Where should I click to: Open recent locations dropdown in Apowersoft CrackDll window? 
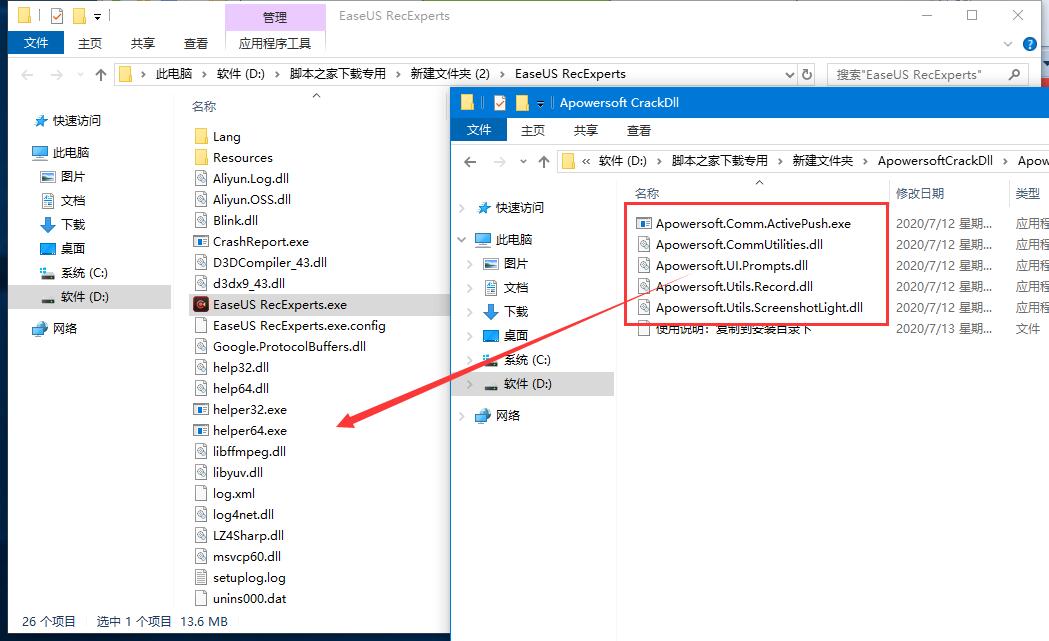point(523,161)
